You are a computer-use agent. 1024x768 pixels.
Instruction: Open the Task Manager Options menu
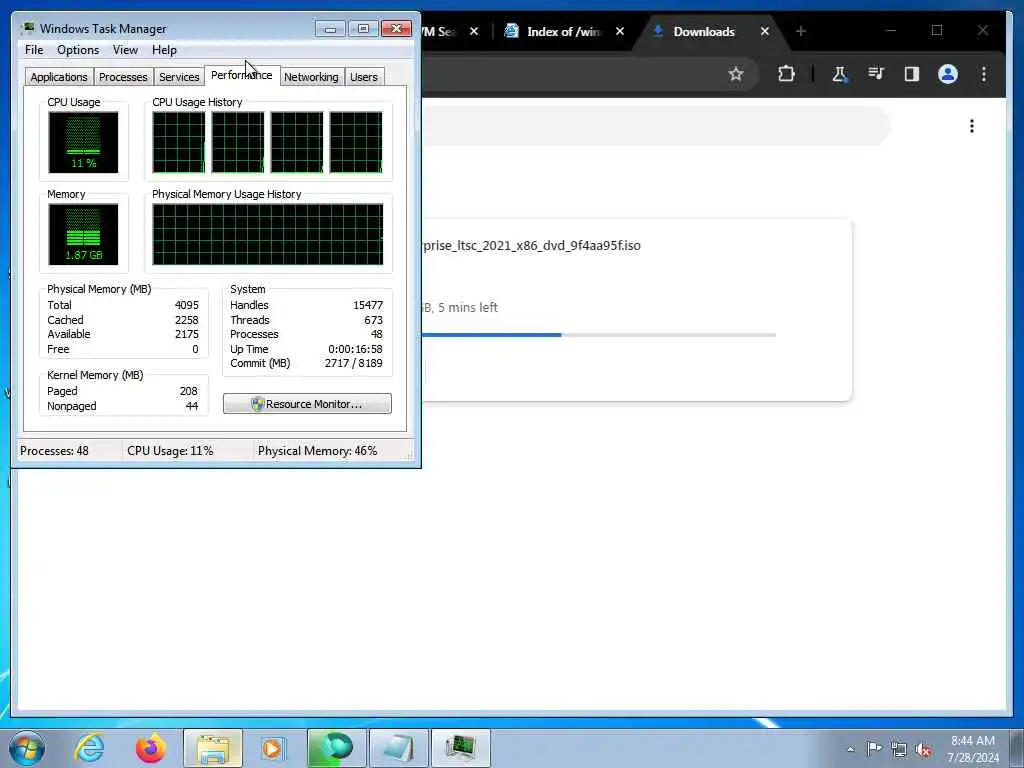click(x=78, y=50)
